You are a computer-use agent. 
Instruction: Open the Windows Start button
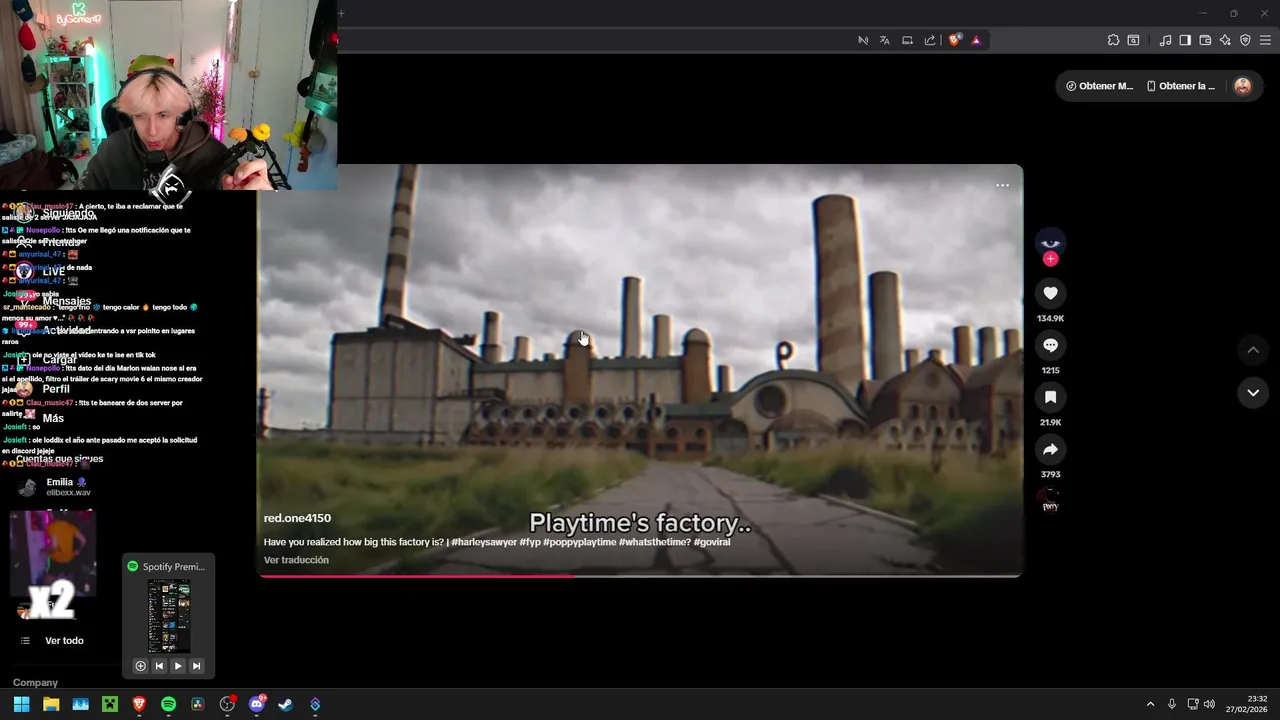point(21,704)
